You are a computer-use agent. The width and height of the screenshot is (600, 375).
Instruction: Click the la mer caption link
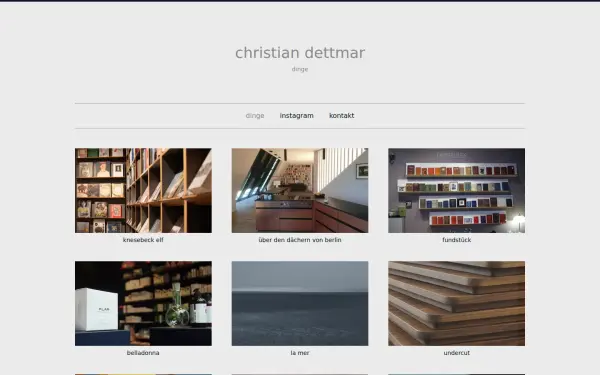tap(300, 353)
